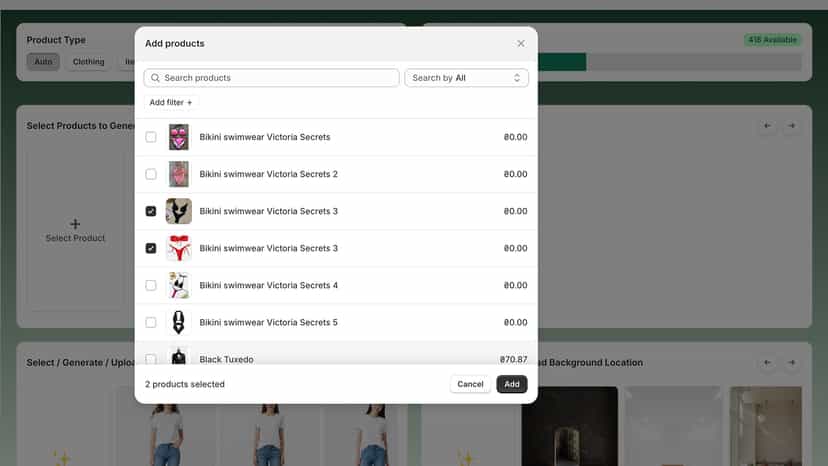Click the Add button

coord(512,384)
